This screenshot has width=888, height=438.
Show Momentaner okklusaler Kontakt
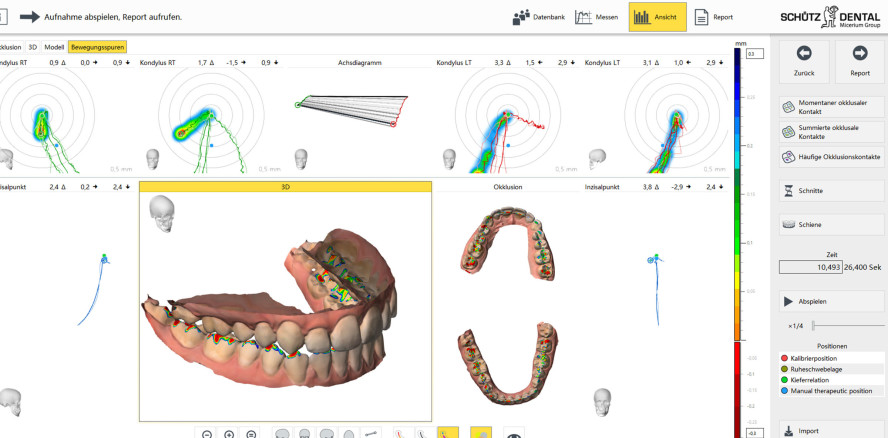(x=831, y=107)
